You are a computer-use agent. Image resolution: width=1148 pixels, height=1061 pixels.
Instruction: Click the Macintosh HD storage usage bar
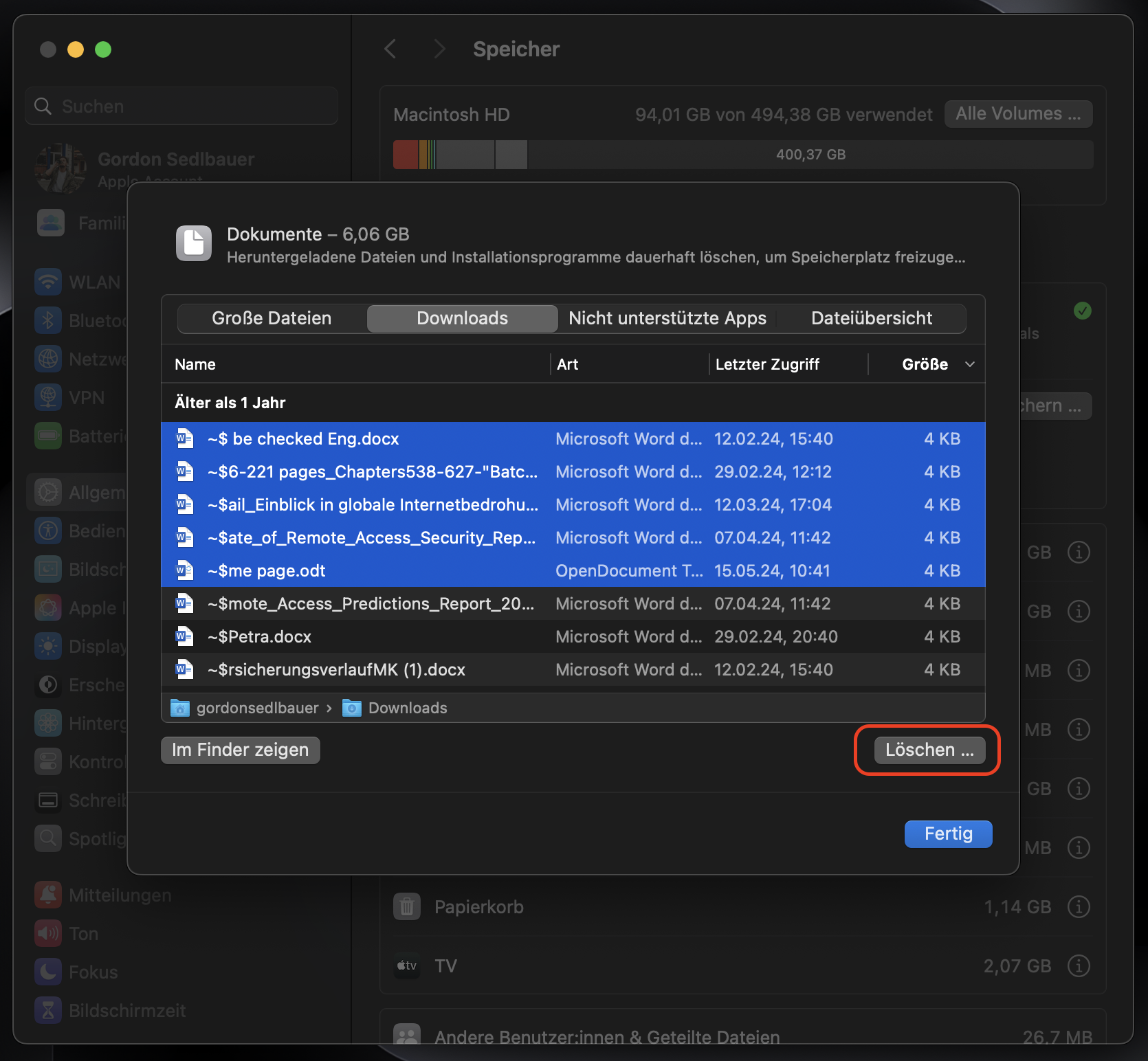coord(742,155)
